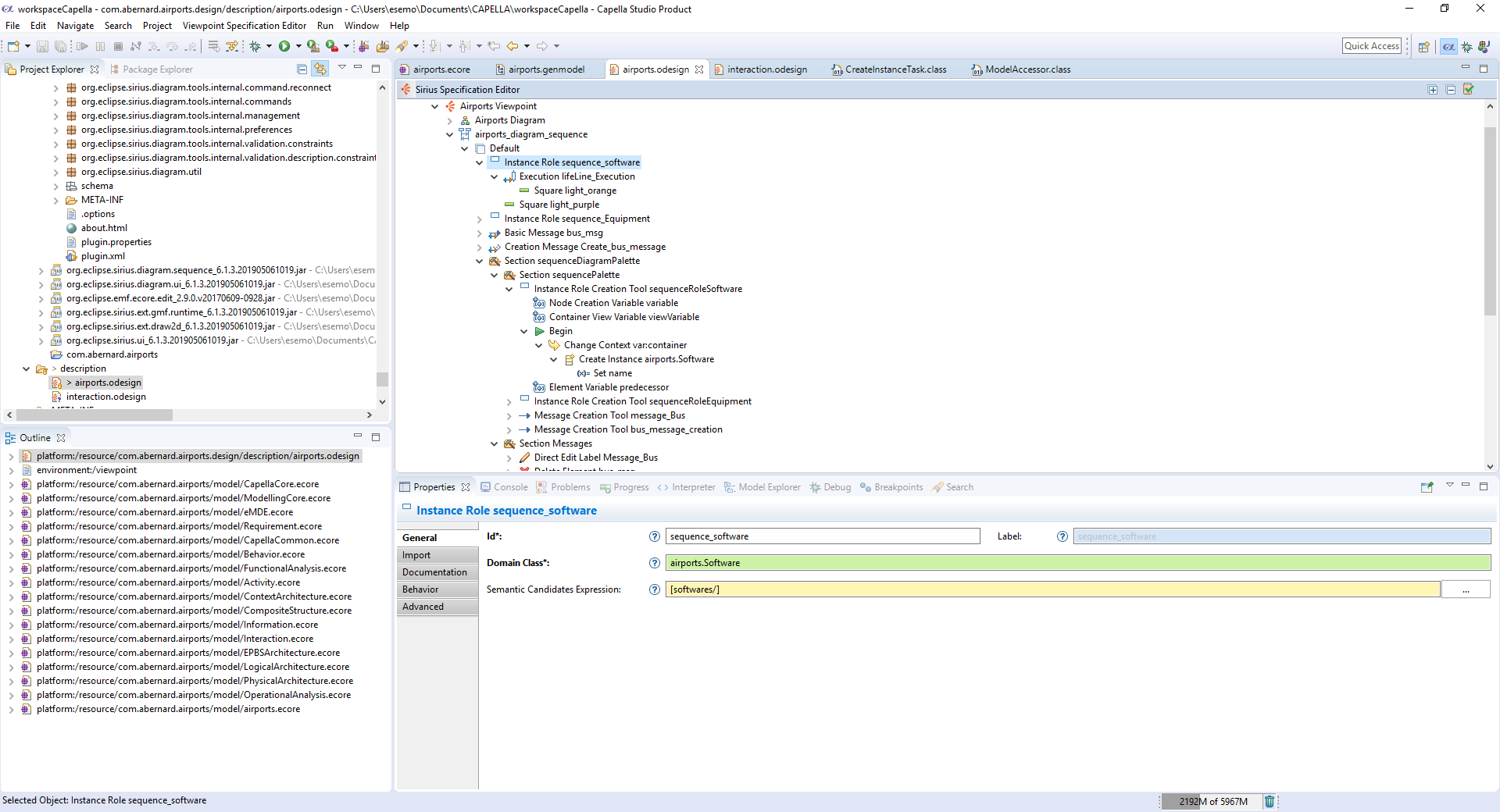Click Collapse All in the Project Explorer toolbar

[302, 69]
